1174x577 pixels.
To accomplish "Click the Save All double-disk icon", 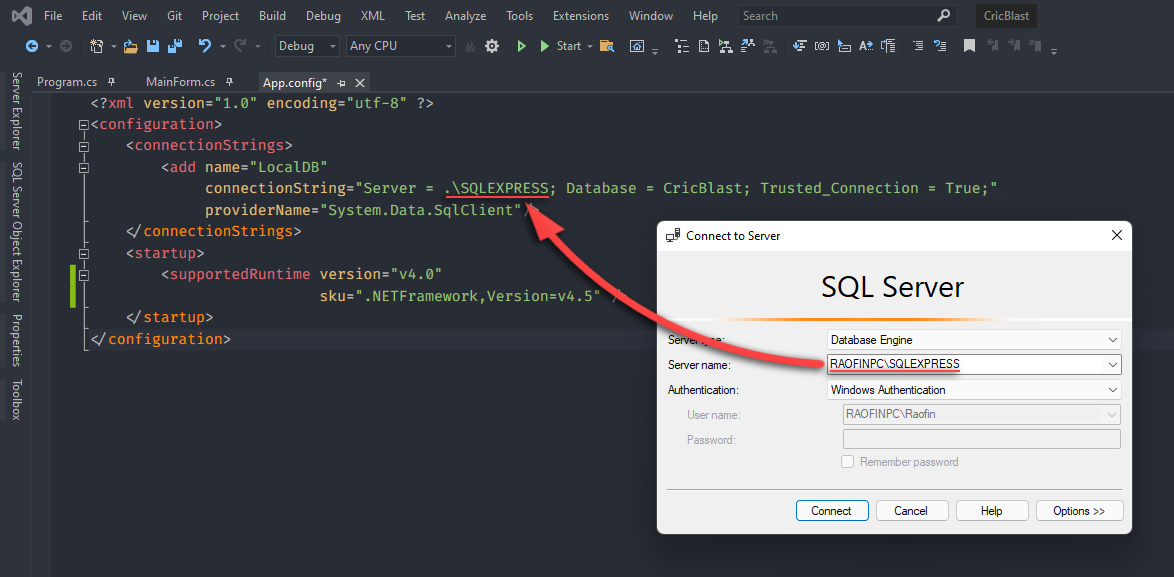I will [x=175, y=46].
